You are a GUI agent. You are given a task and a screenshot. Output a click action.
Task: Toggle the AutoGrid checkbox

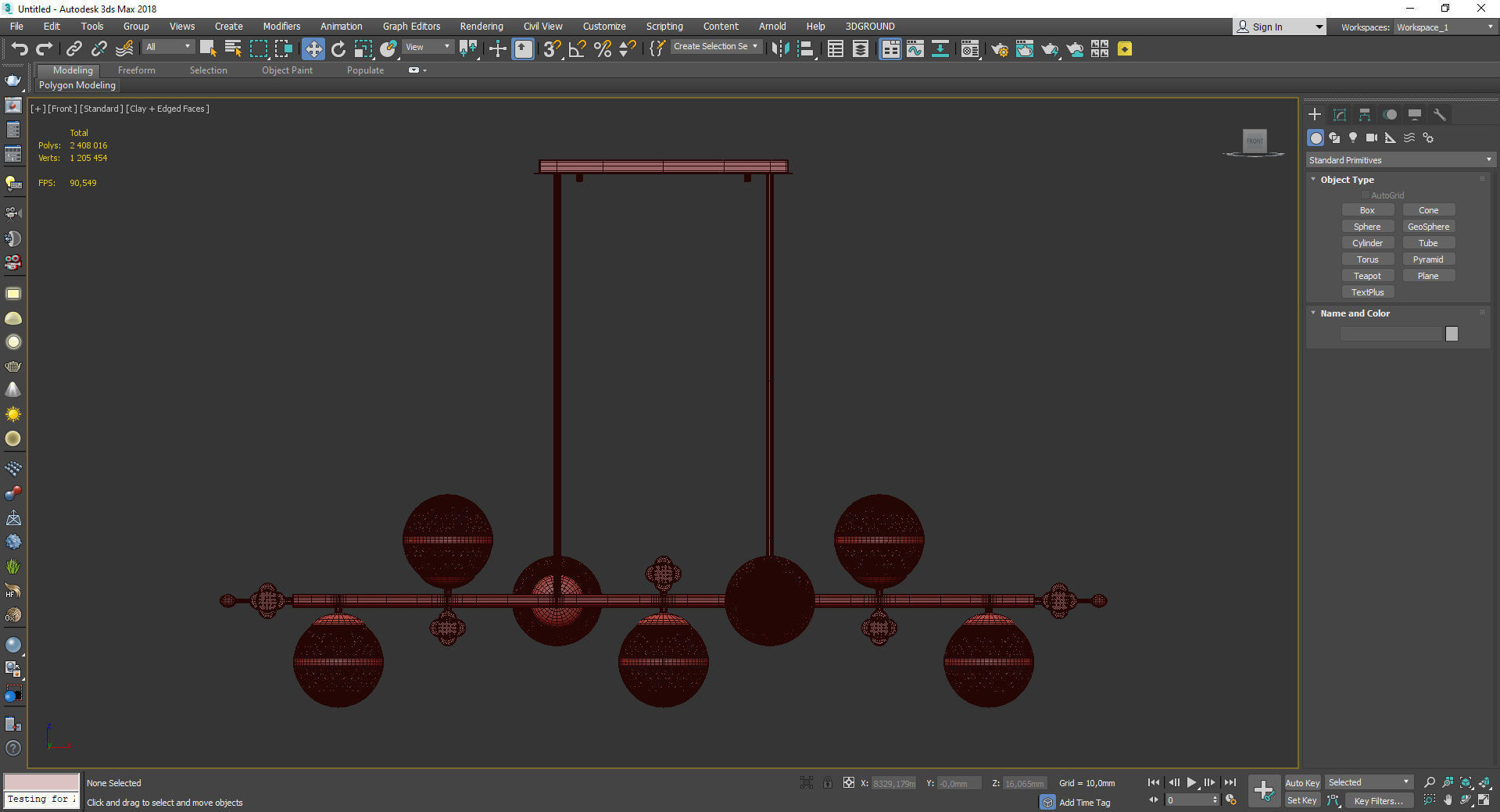[1366, 195]
